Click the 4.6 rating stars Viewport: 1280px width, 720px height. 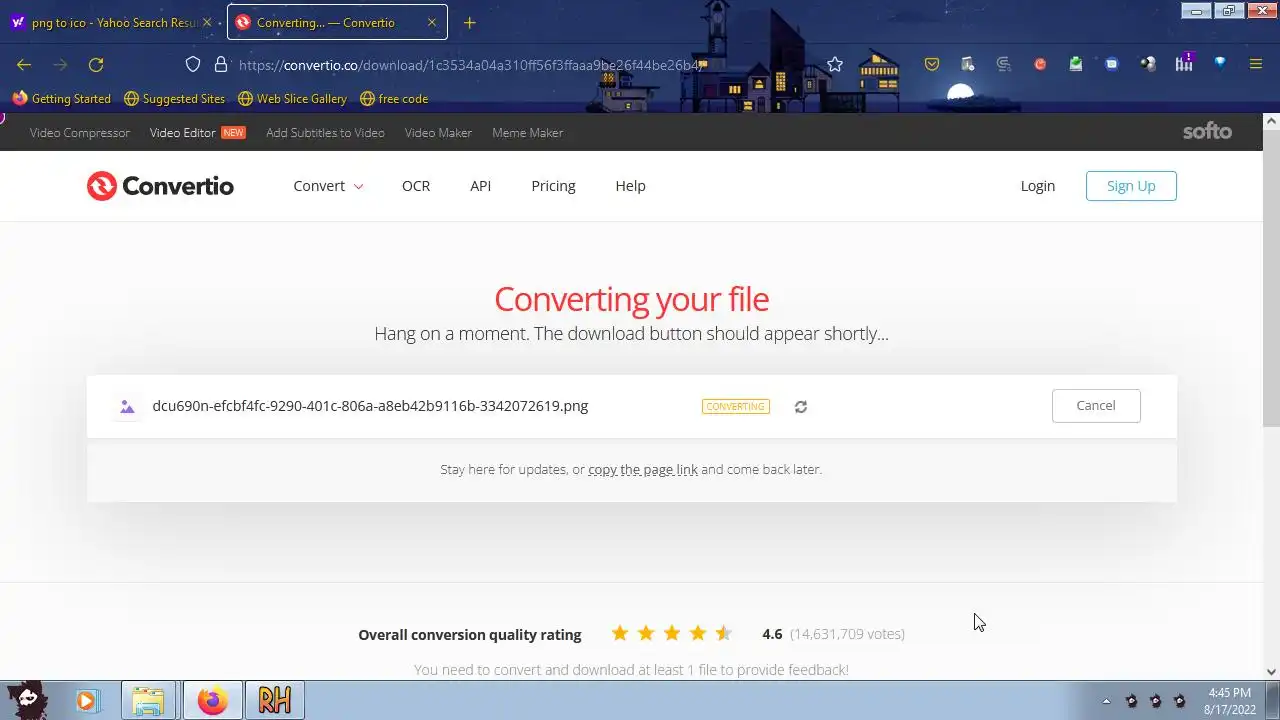pyautogui.click(x=672, y=633)
